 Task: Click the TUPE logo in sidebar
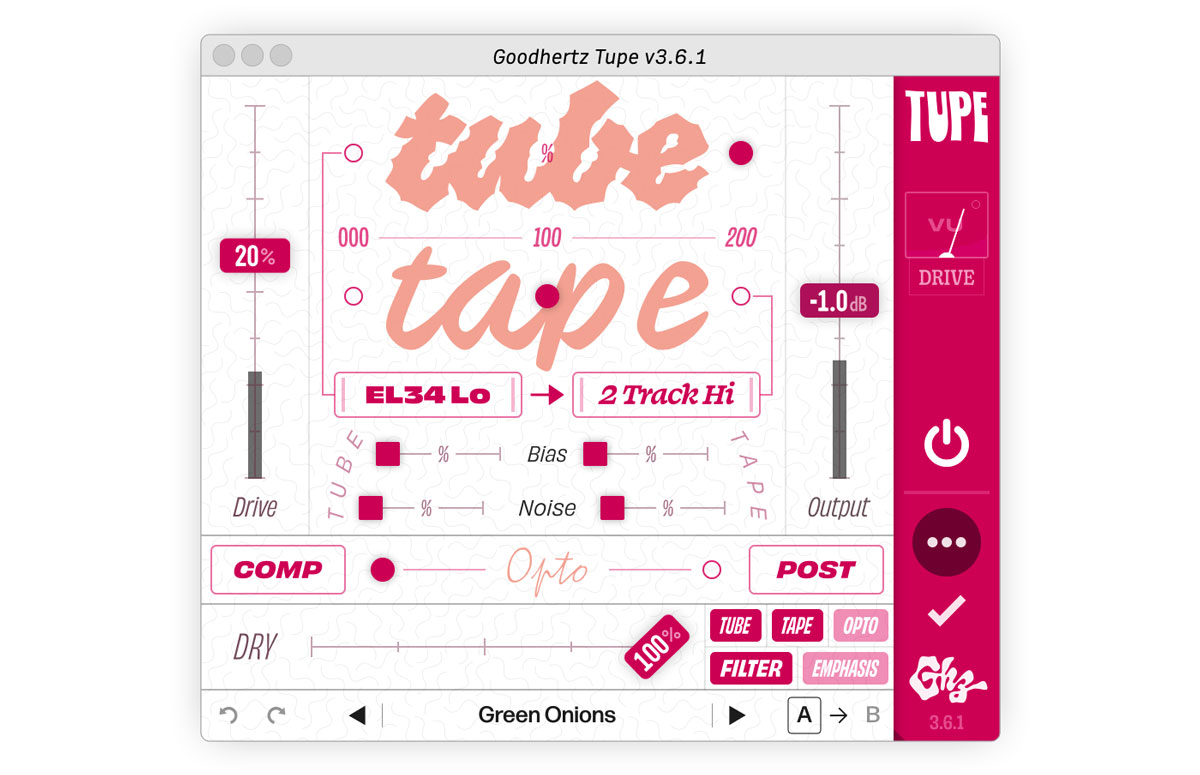tap(946, 117)
